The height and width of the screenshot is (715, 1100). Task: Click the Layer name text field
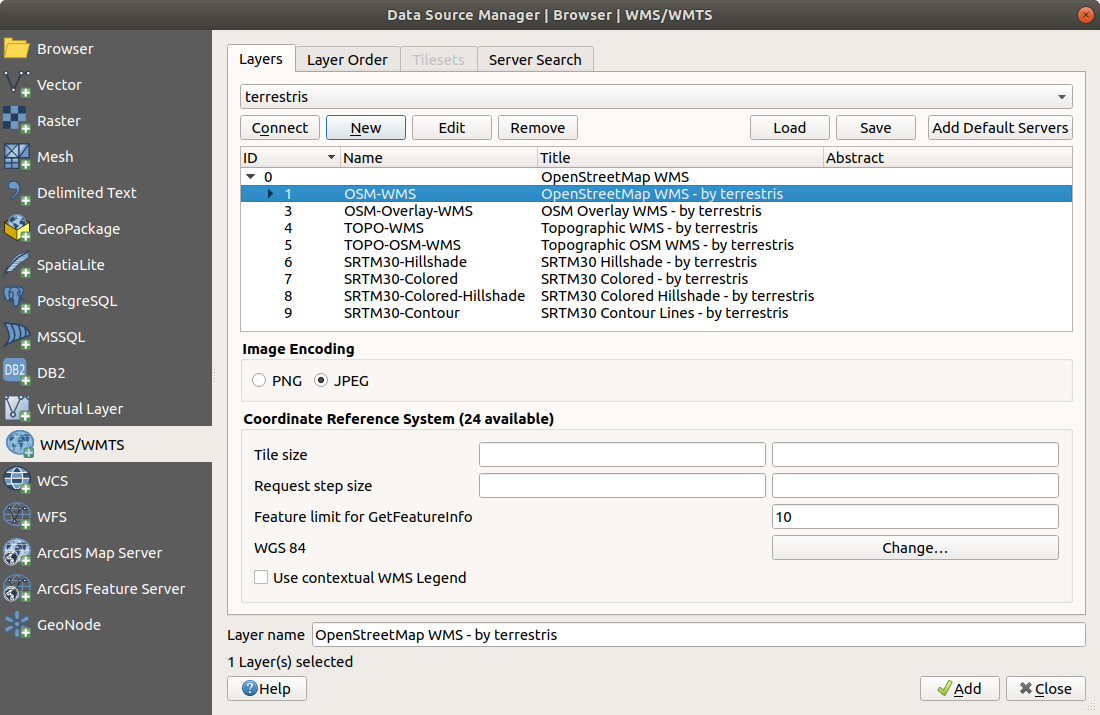click(698, 635)
